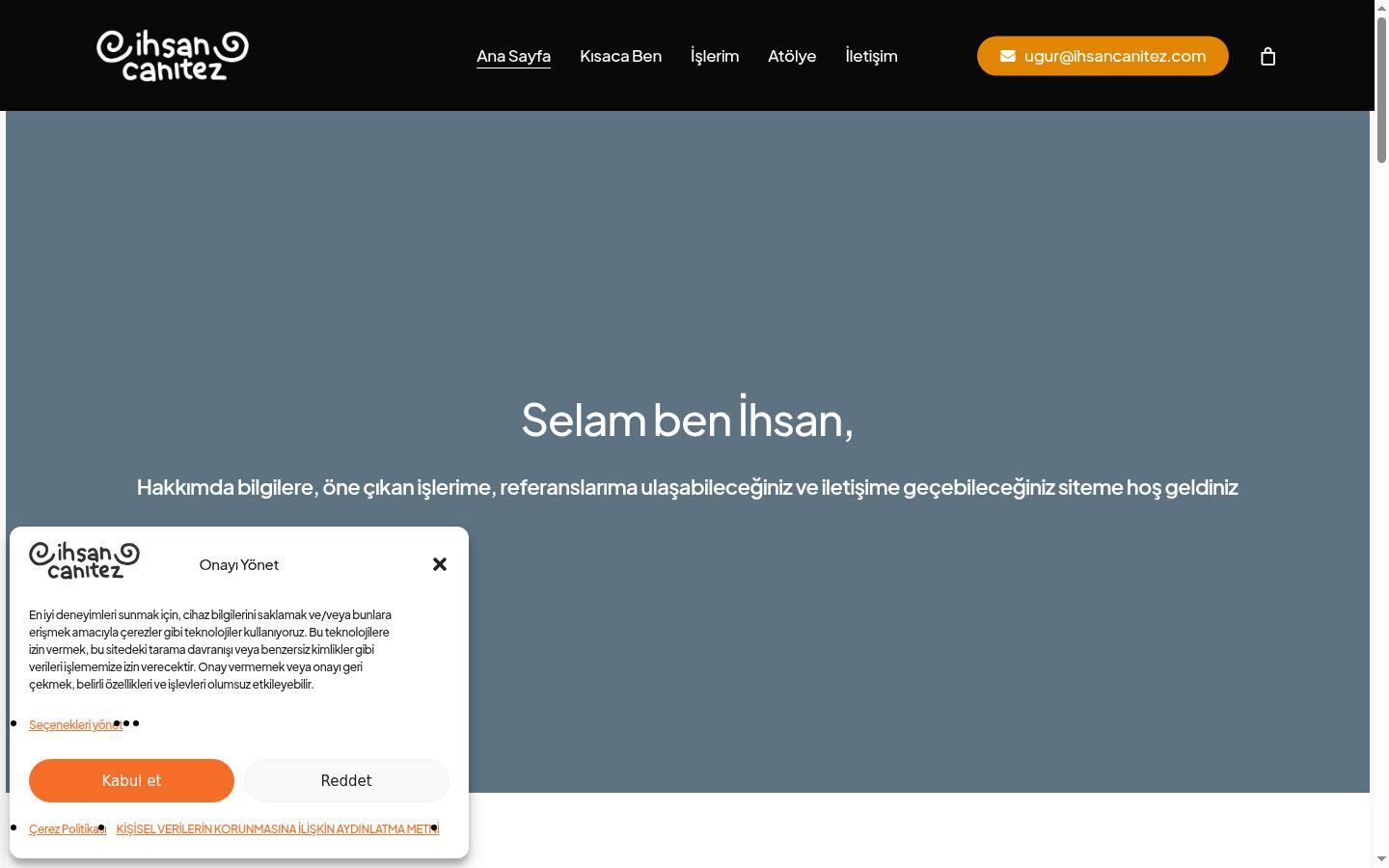This screenshot has height=868, width=1389.
Task: Click the 'Hakkımda bilgilere' subtitle text
Action: 688,487
